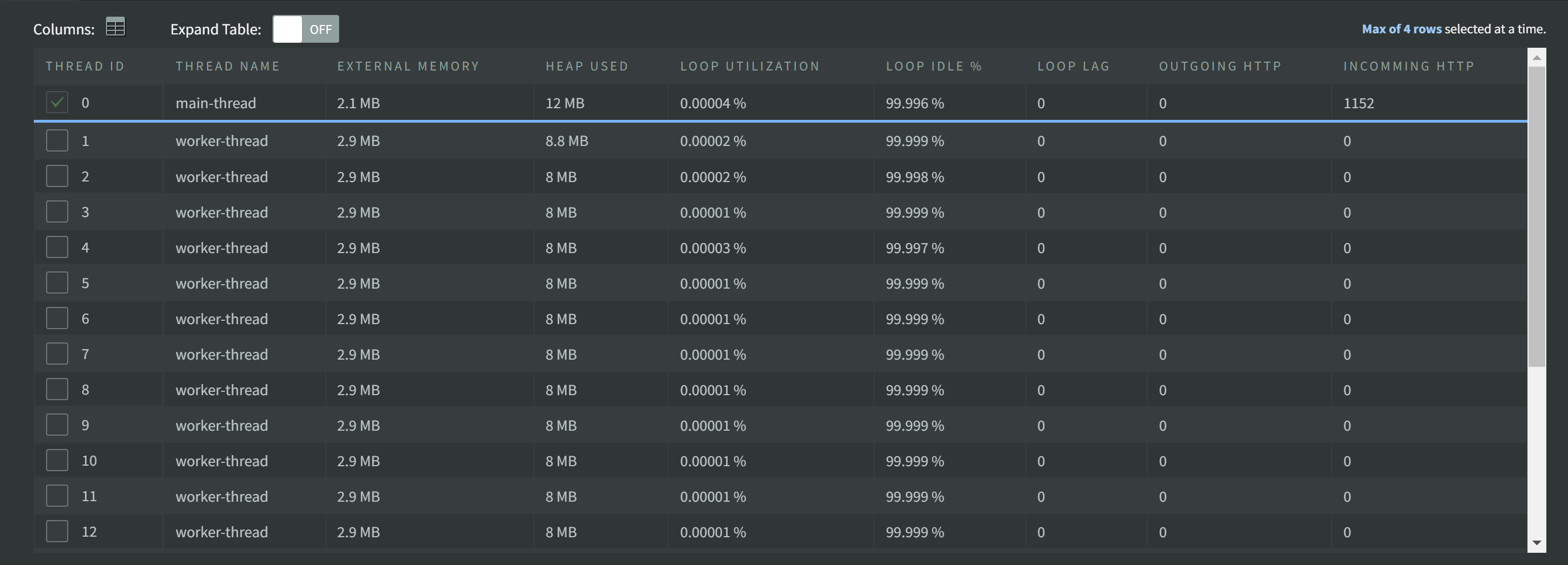Click worker-thread name in thread 12 row
1568x565 pixels.
coord(221,532)
